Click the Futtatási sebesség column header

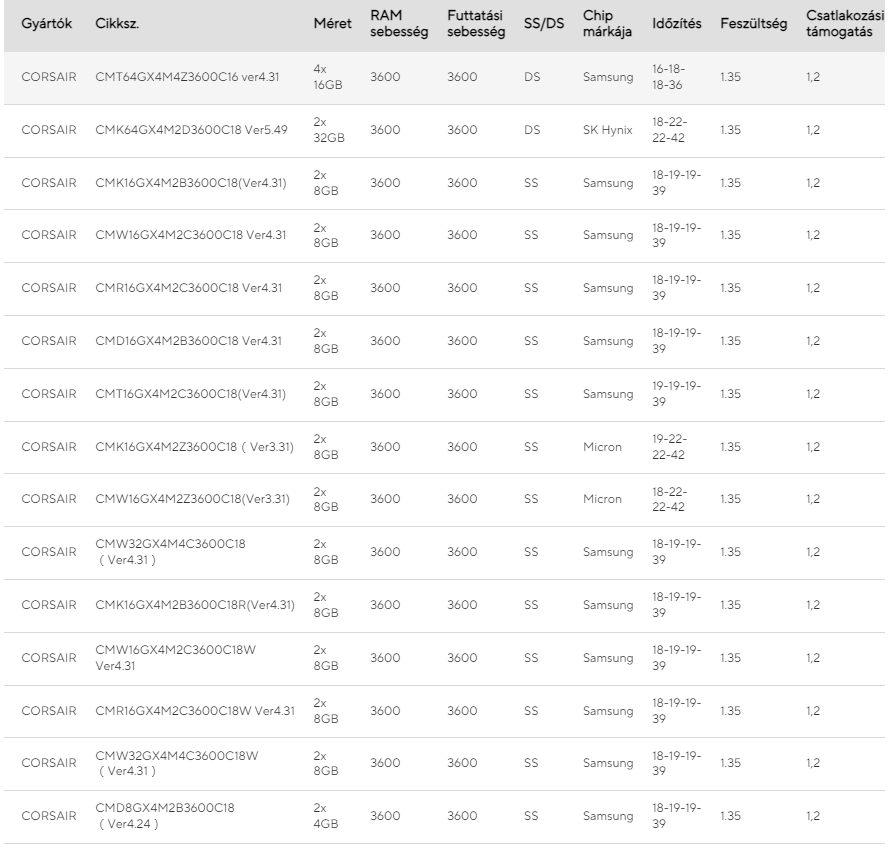click(476, 24)
